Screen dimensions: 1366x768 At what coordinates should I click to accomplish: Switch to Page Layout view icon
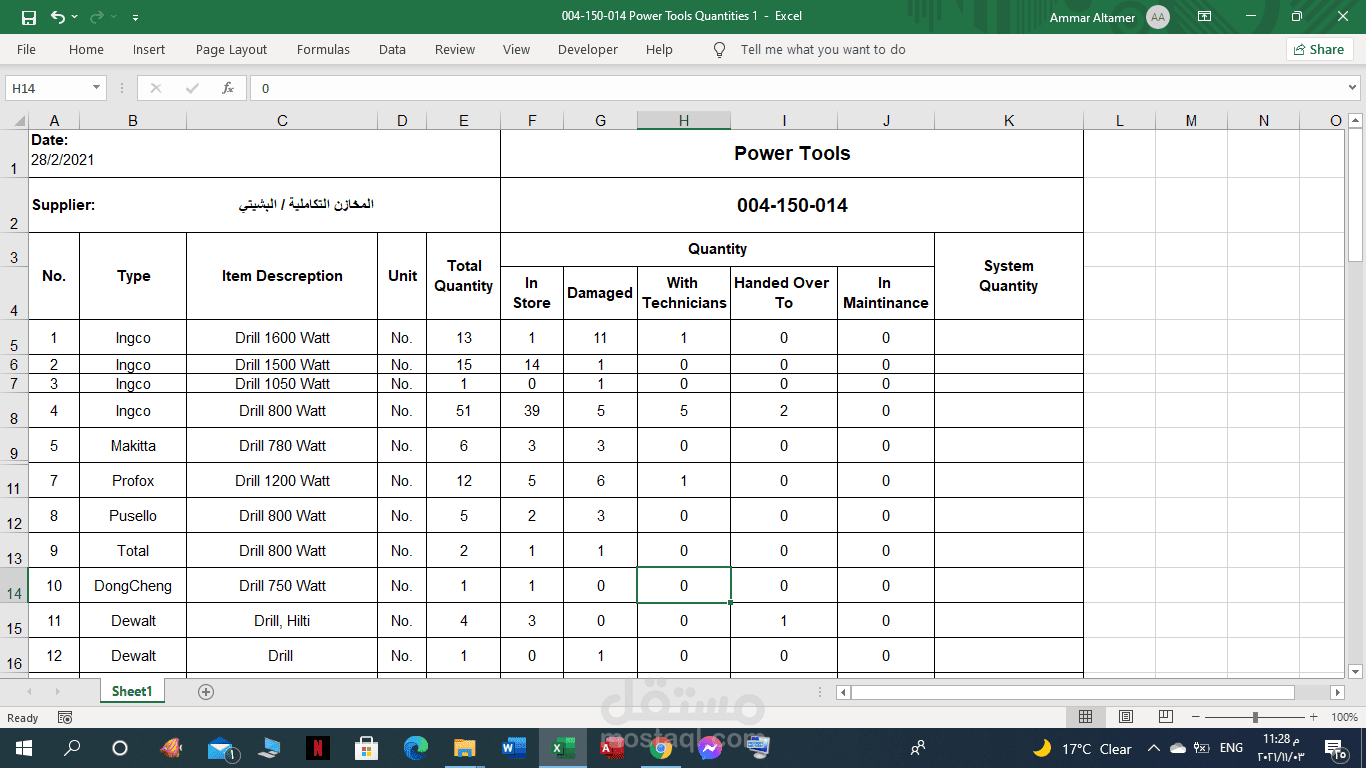tap(1125, 717)
